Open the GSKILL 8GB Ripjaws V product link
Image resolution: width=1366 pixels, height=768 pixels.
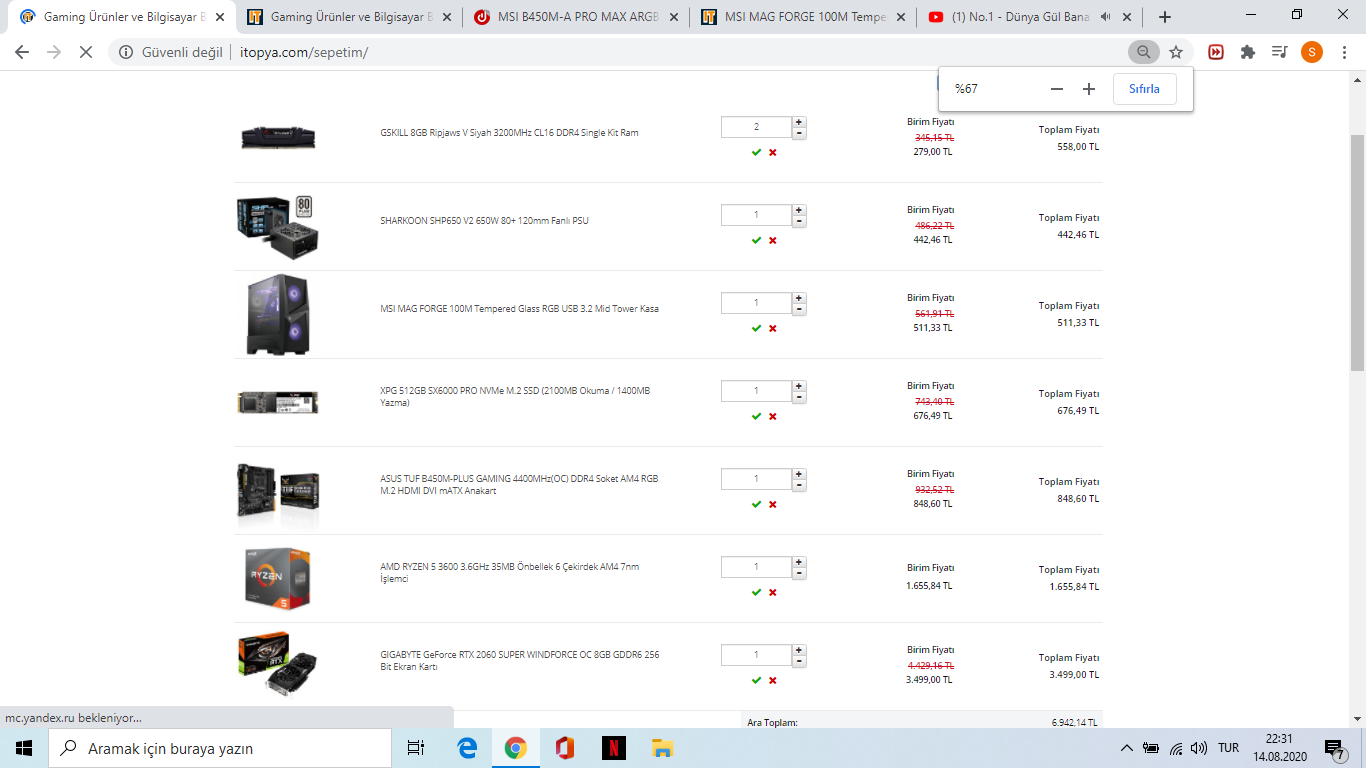[509, 133]
